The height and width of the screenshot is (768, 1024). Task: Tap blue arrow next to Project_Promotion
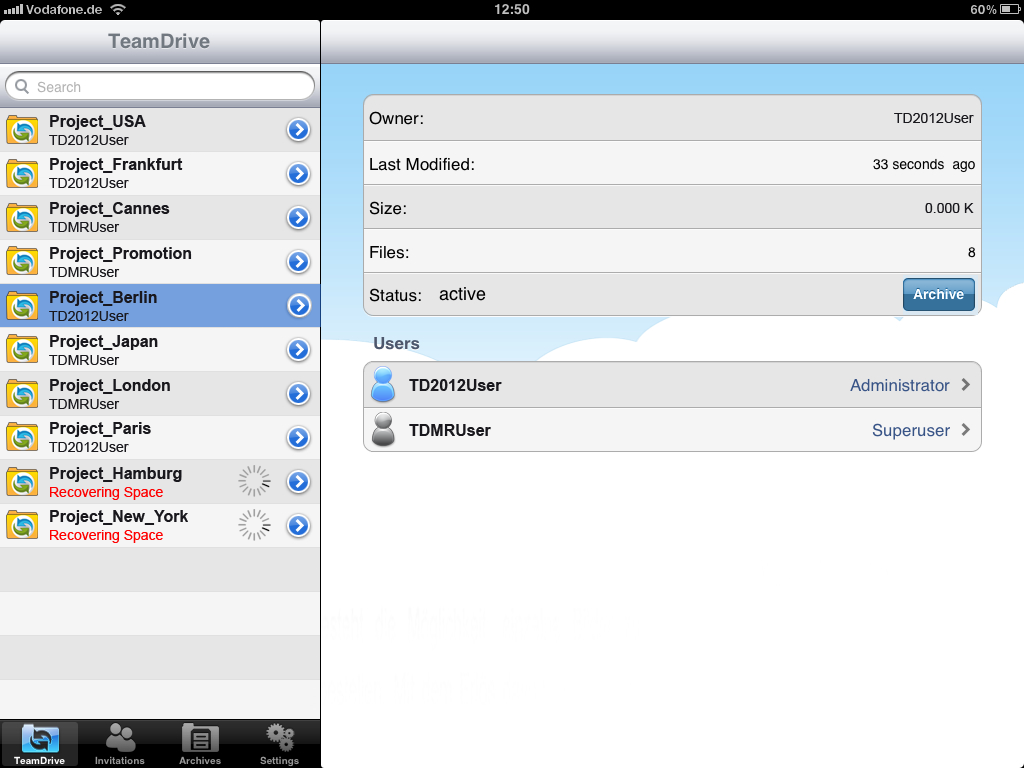pos(298,262)
